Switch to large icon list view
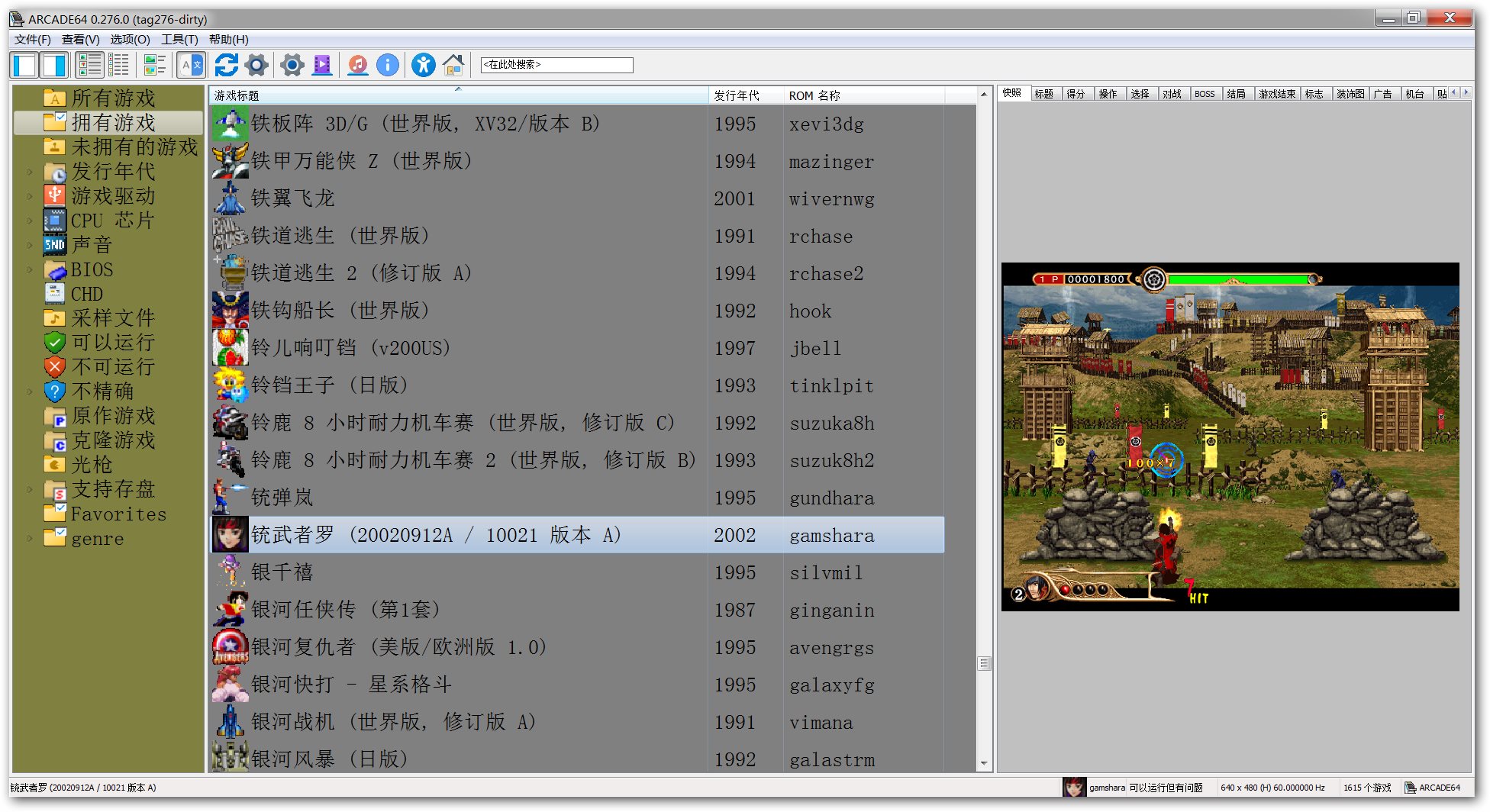This screenshot has width=1490, height=812. (90, 66)
